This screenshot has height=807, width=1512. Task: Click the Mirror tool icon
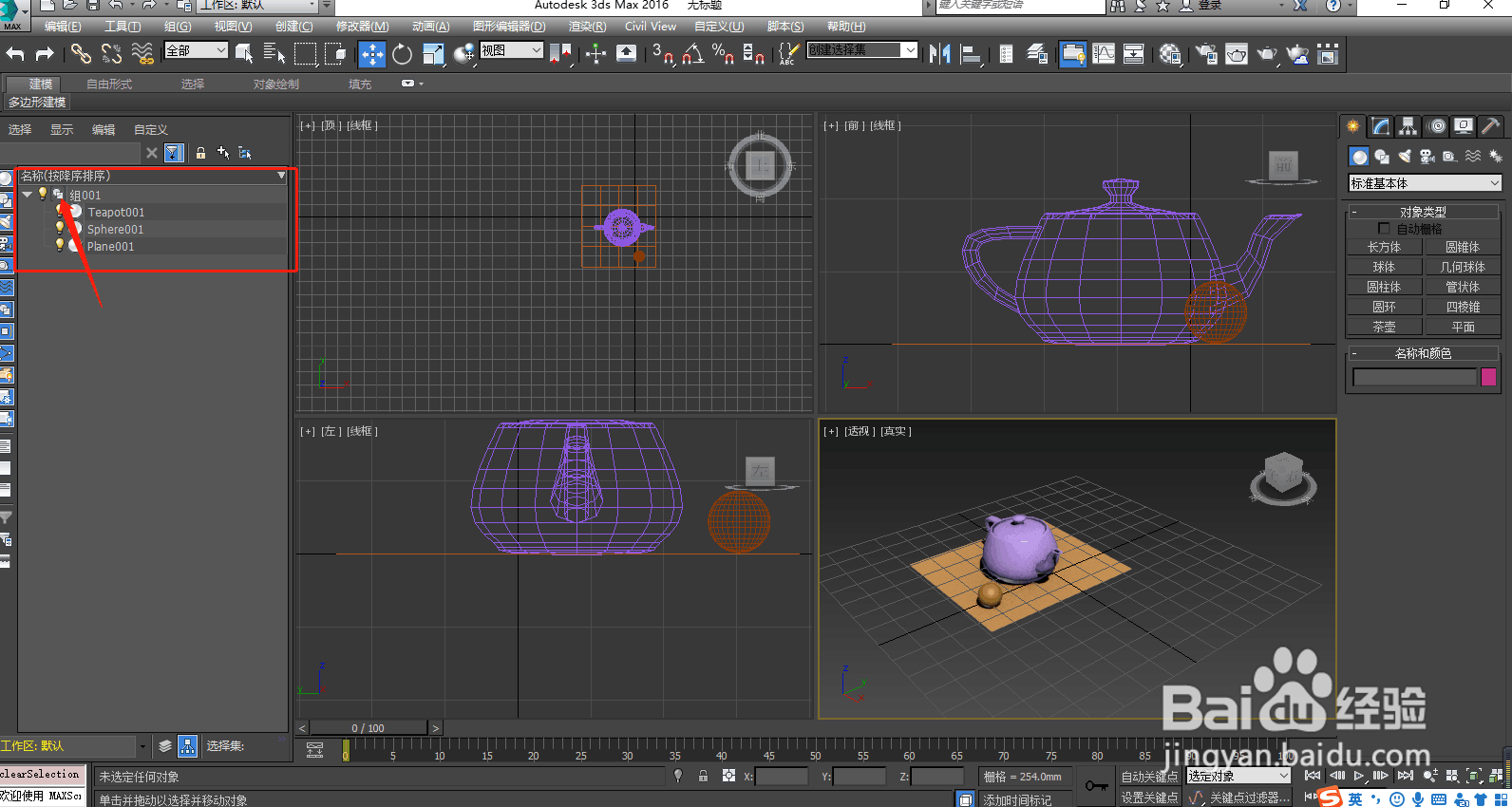pos(939,54)
